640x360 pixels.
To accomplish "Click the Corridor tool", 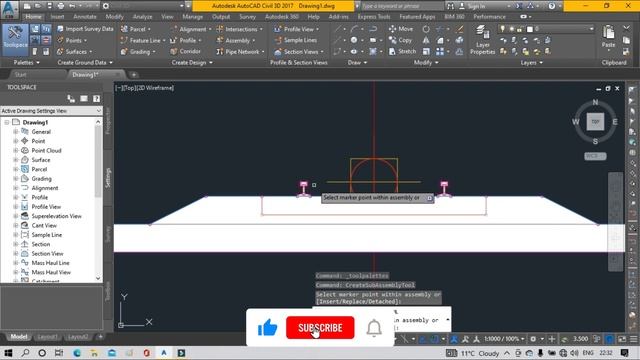I will (x=186, y=51).
